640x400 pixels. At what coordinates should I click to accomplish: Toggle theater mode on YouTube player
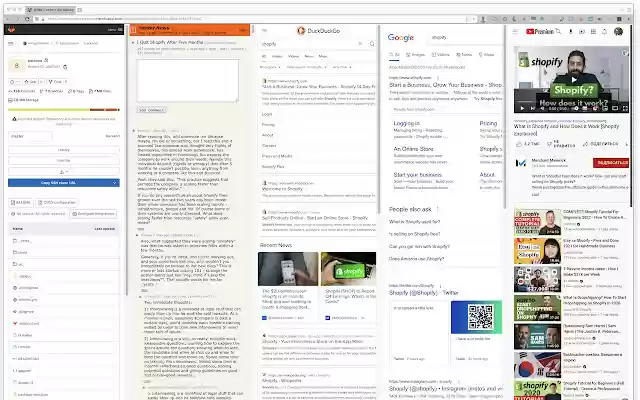coord(615,109)
